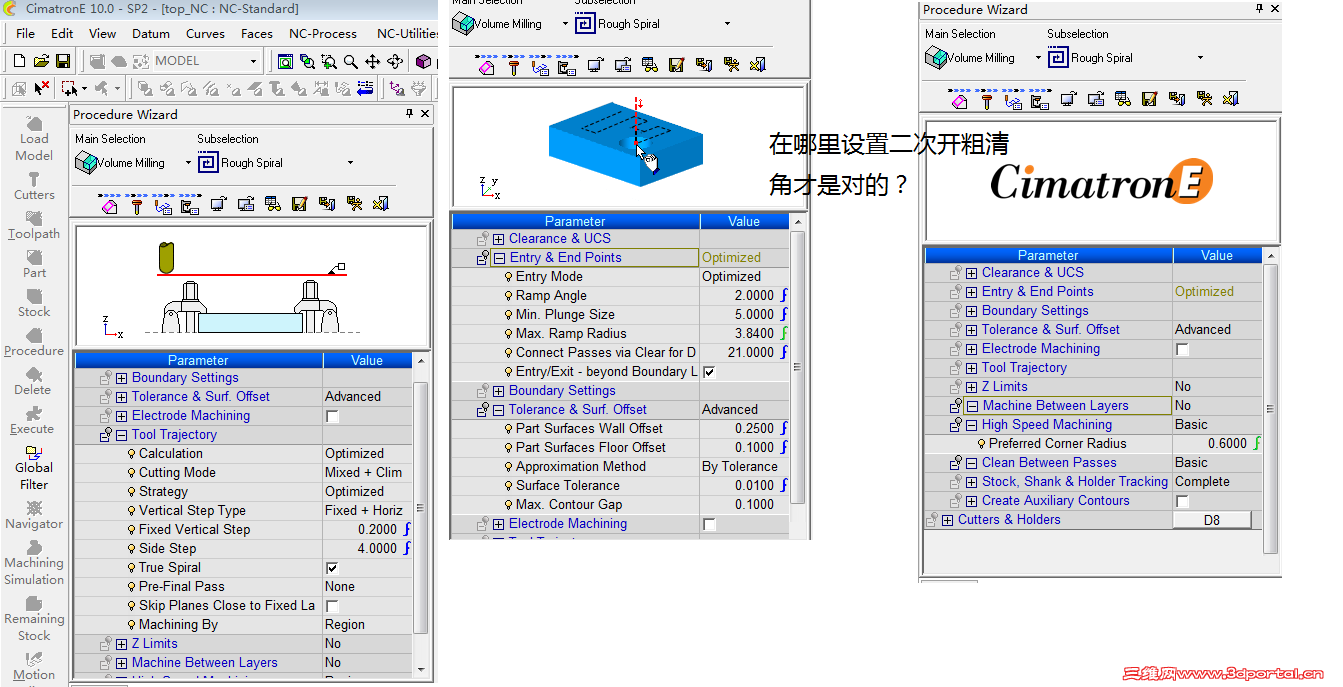Click the purple cube render icon
1343x687 pixels.
coord(424,61)
